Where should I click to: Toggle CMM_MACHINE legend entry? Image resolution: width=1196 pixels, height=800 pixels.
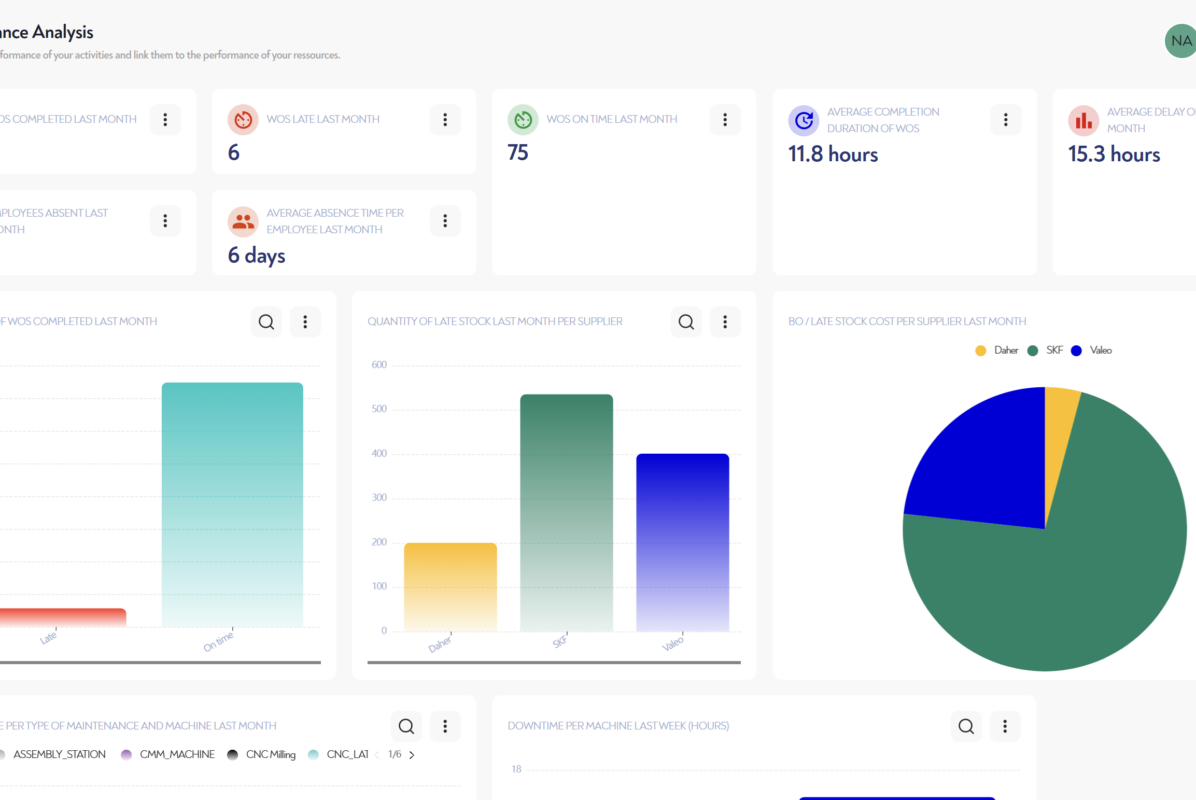pyautogui.click(x=168, y=755)
